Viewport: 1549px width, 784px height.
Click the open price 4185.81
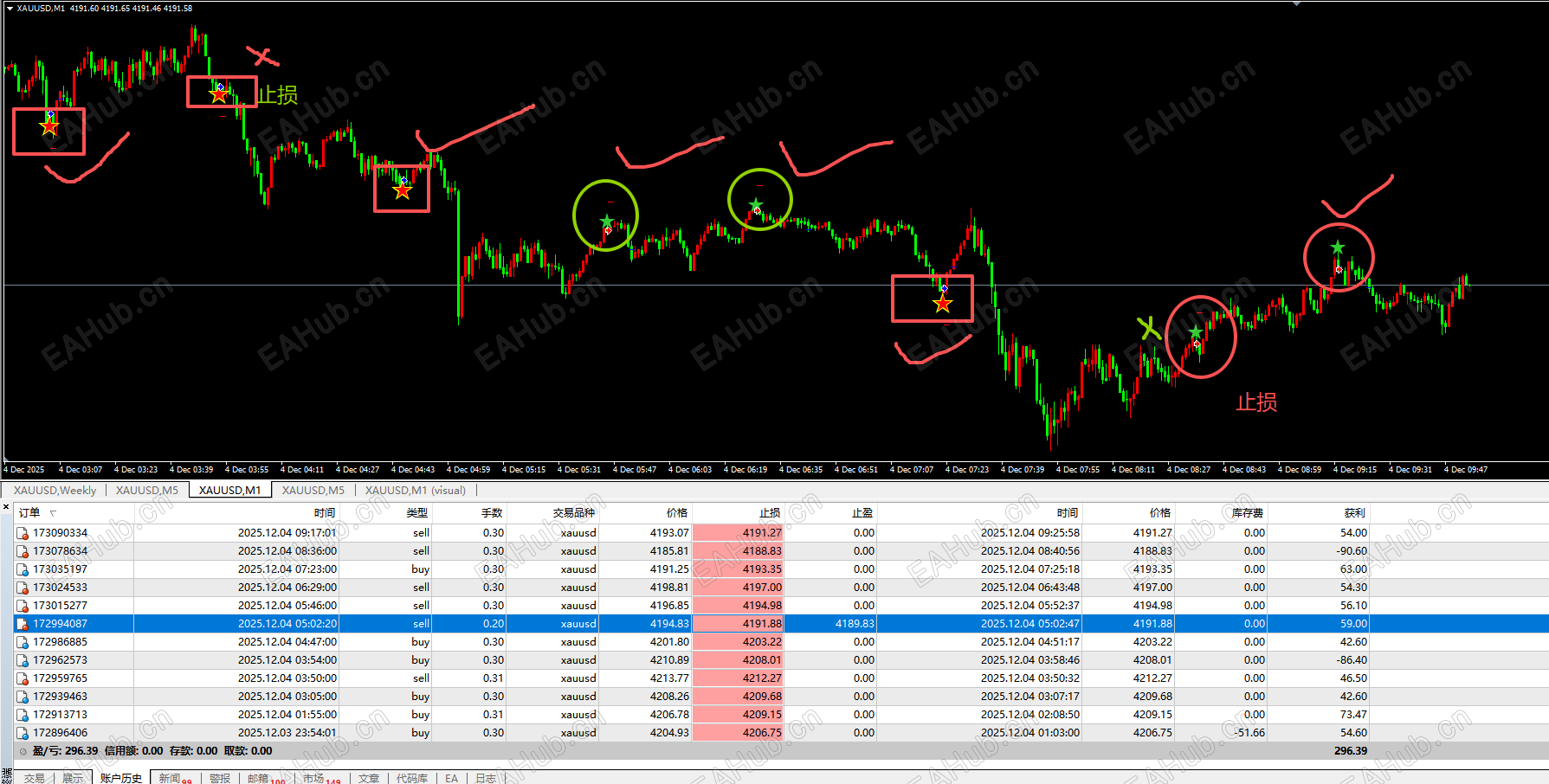tap(669, 551)
